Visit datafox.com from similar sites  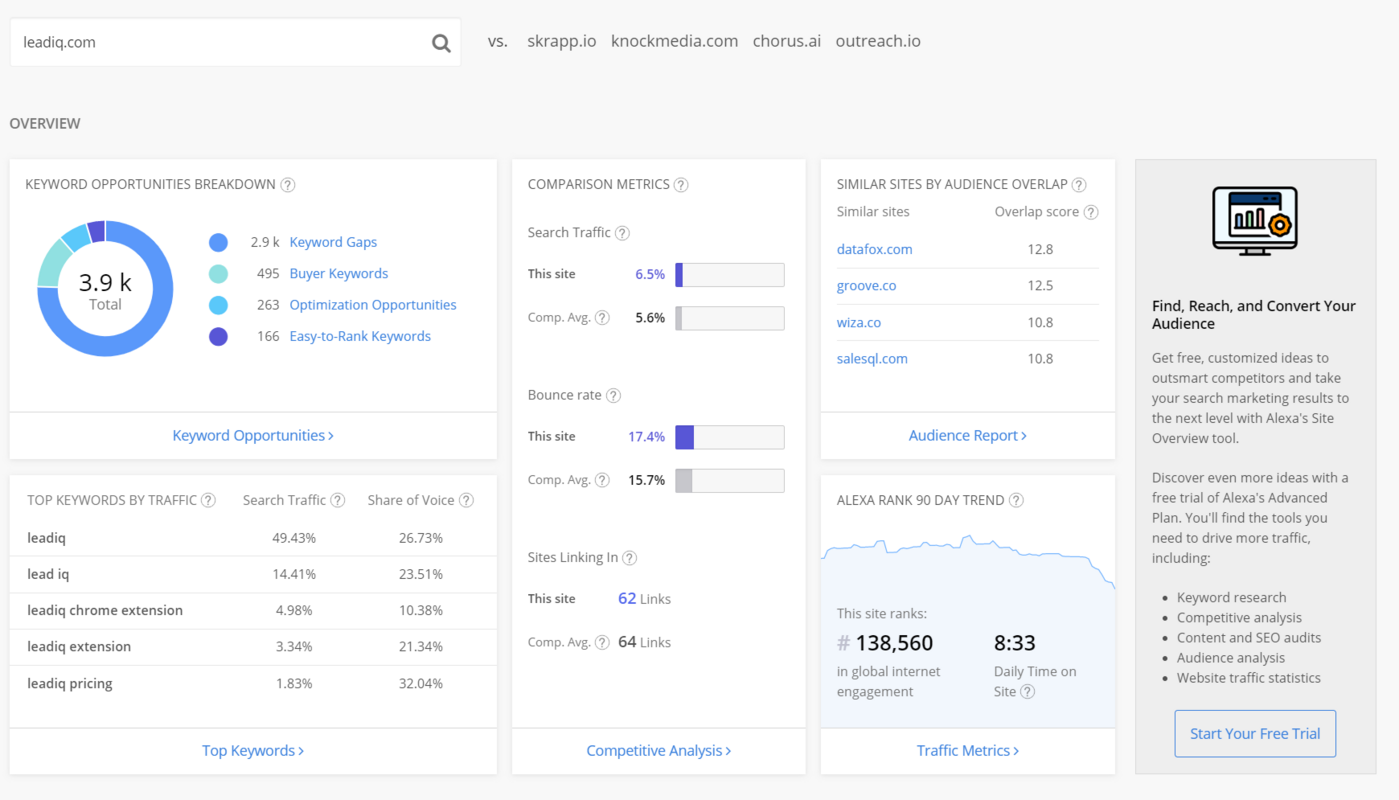874,249
